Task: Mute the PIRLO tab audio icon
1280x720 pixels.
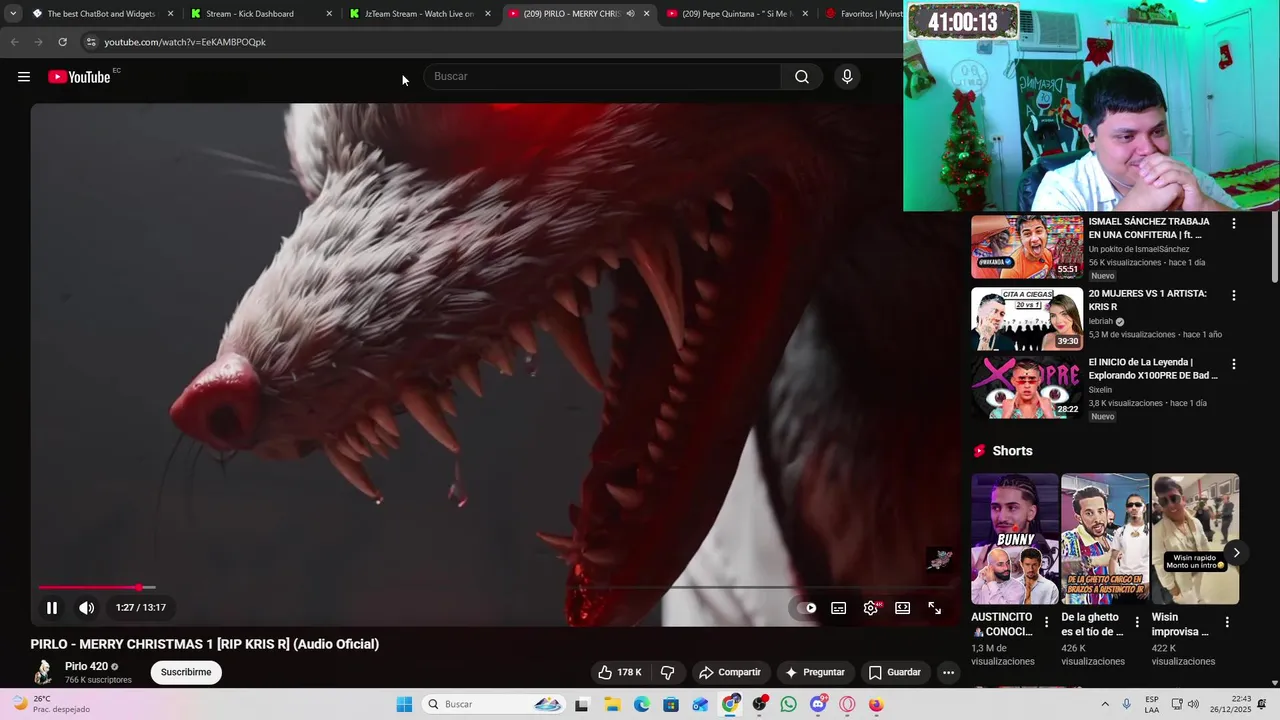Action: pyautogui.click(x=630, y=14)
